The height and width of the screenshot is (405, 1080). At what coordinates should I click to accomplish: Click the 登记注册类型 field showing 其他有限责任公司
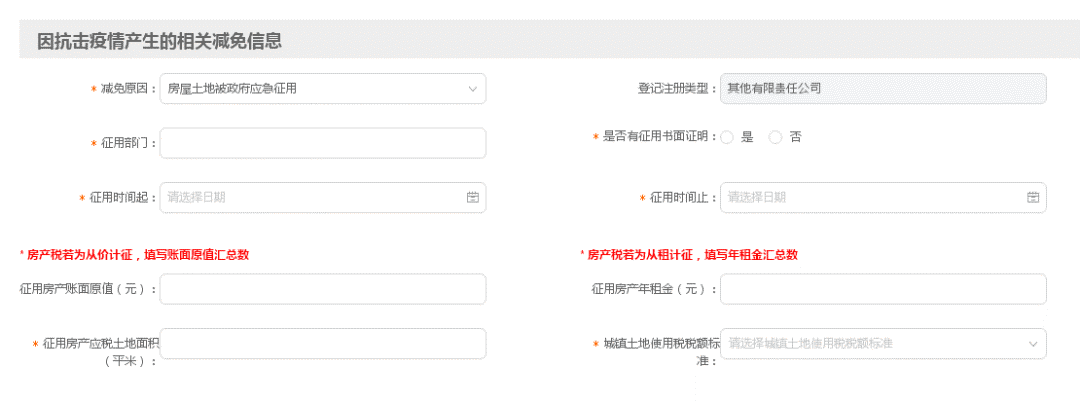pyautogui.click(x=882, y=89)
